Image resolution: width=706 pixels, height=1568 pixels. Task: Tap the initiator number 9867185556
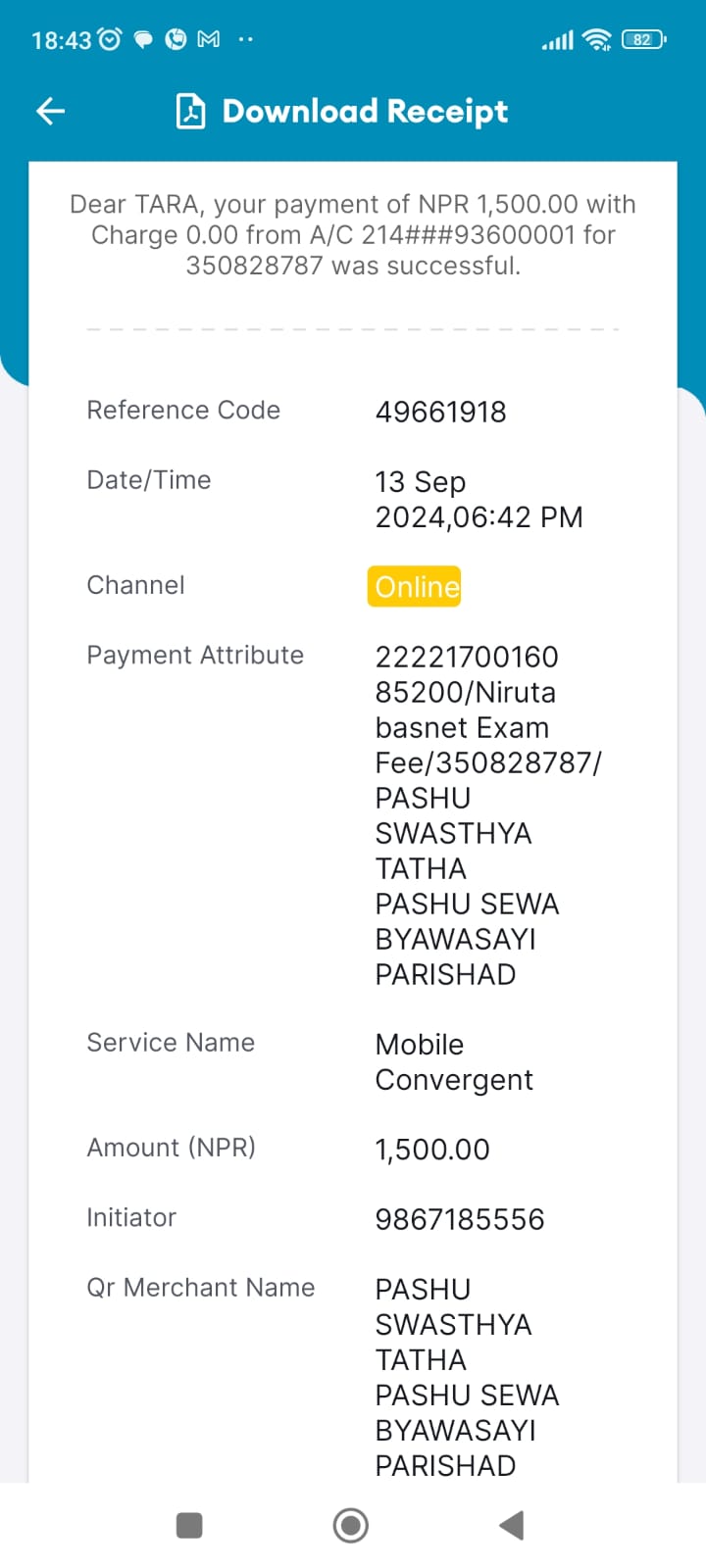click(460, 1219)
